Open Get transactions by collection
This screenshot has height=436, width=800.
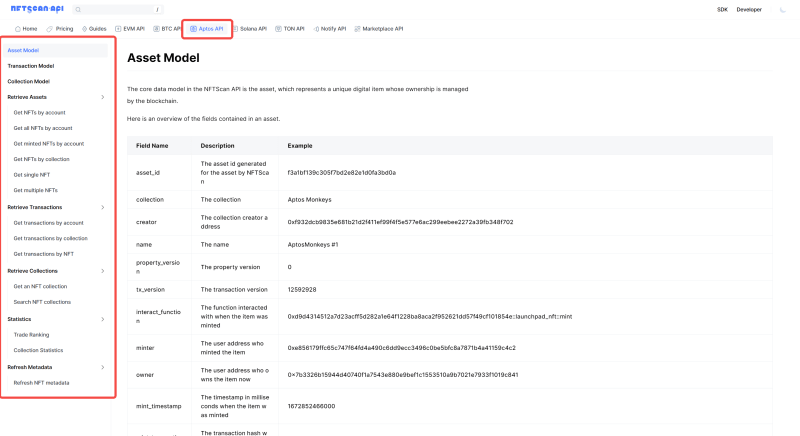[51, 239]
